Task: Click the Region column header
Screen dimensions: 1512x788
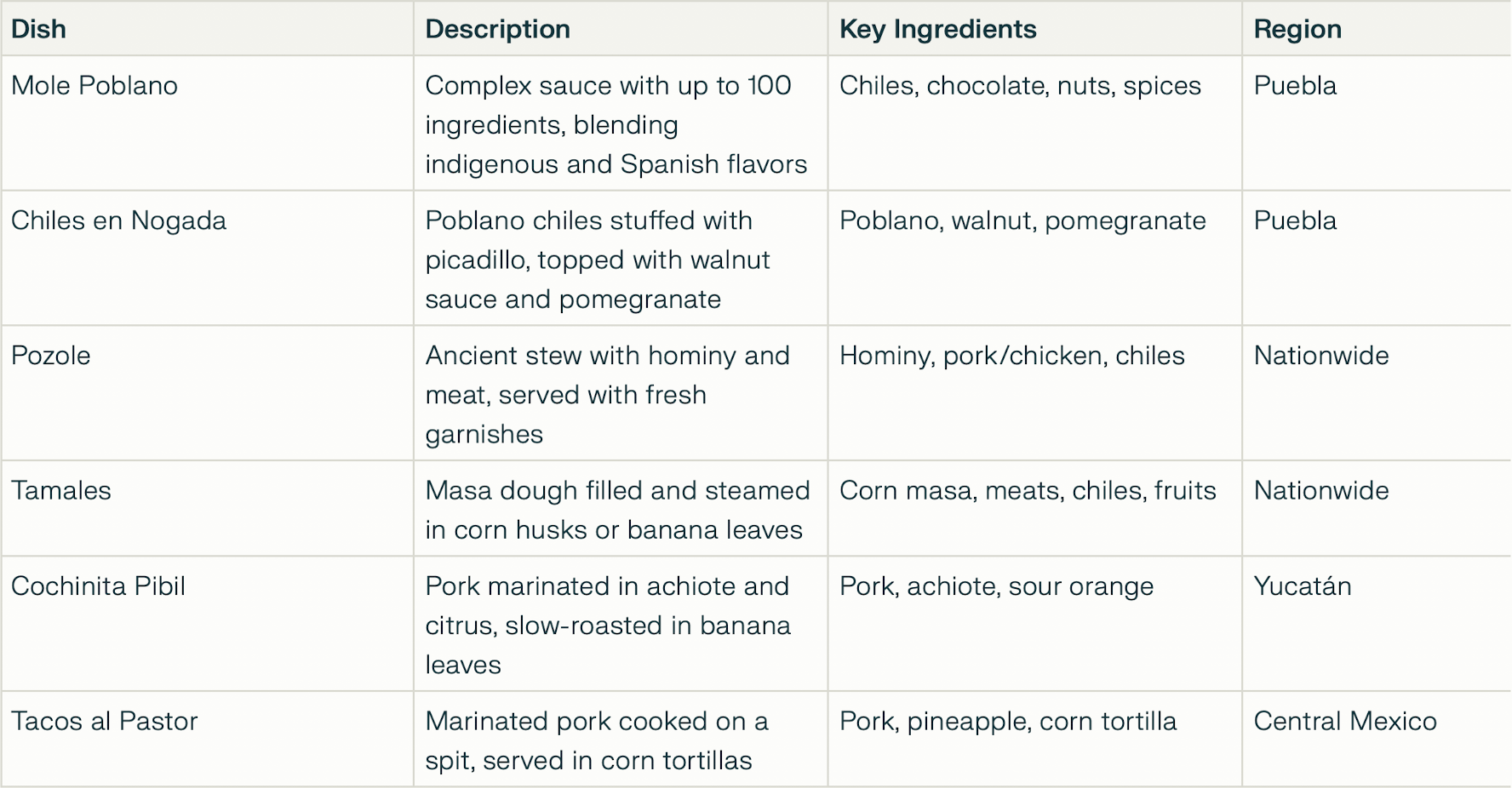Action: (x=1377, y=29)
